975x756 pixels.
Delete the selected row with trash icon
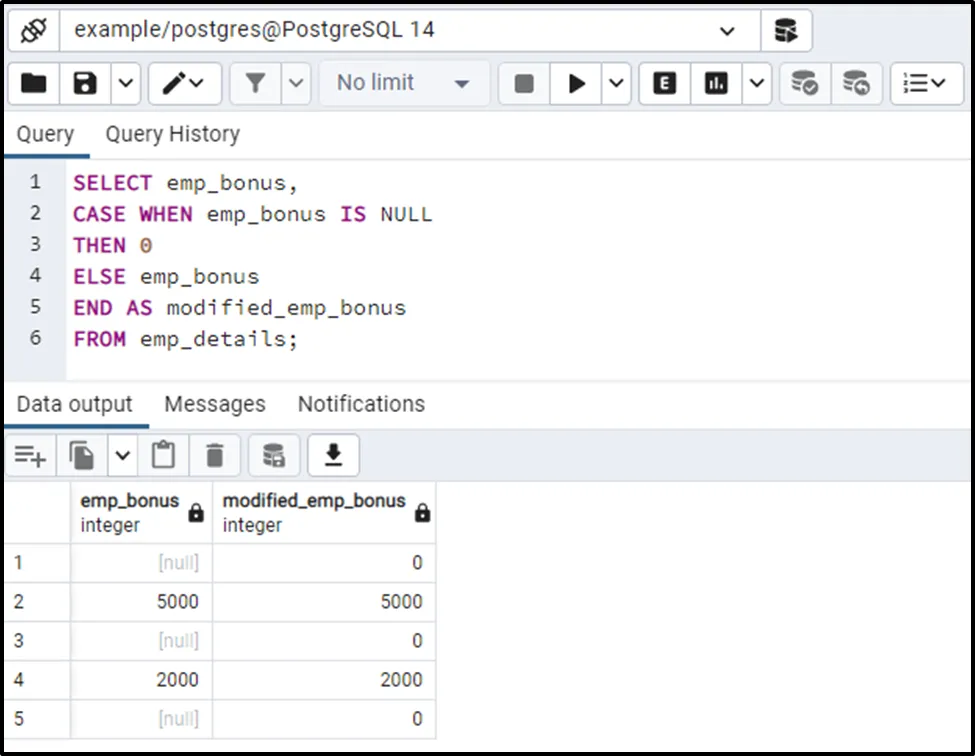pyautogui.click(x=214, y=456)
